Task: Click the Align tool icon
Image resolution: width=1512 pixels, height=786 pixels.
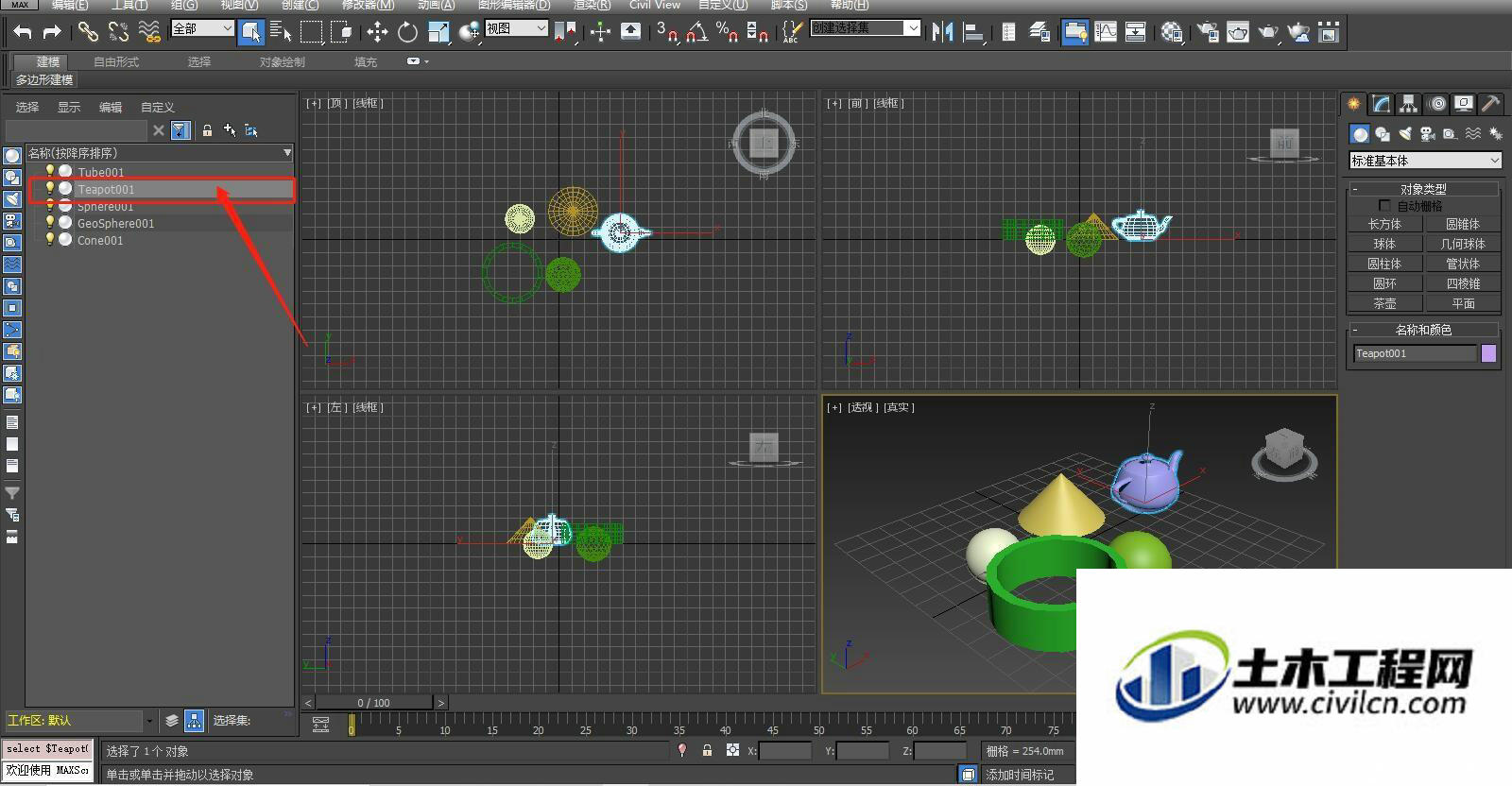Action: point(972,32)
